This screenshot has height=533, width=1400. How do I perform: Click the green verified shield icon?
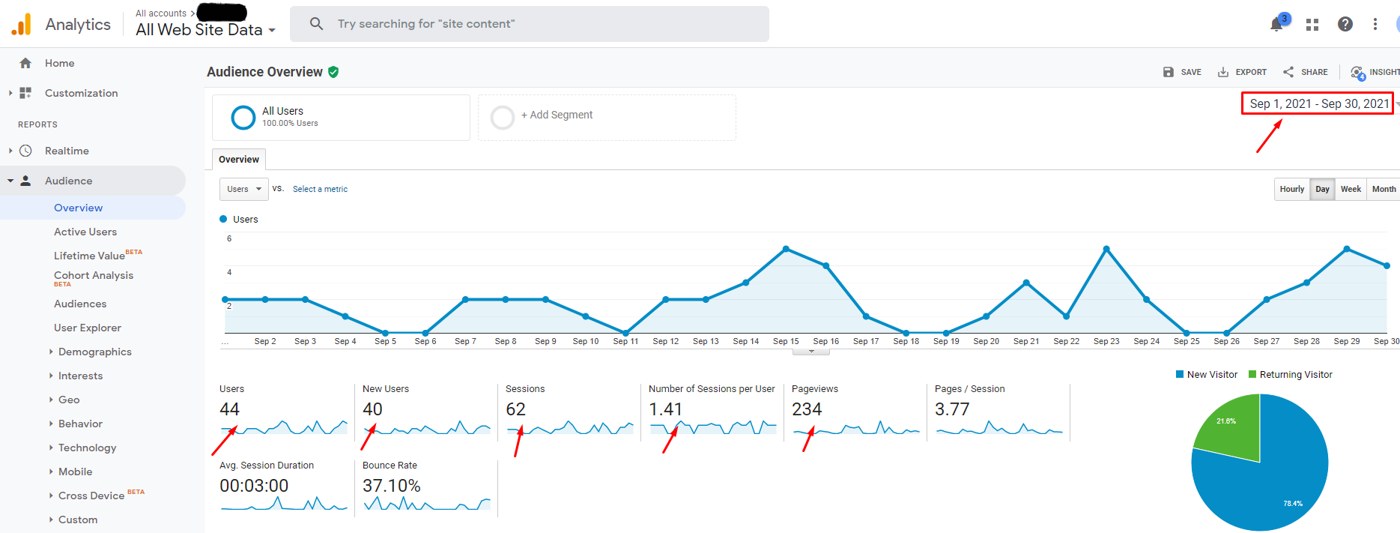click(333, 72)
